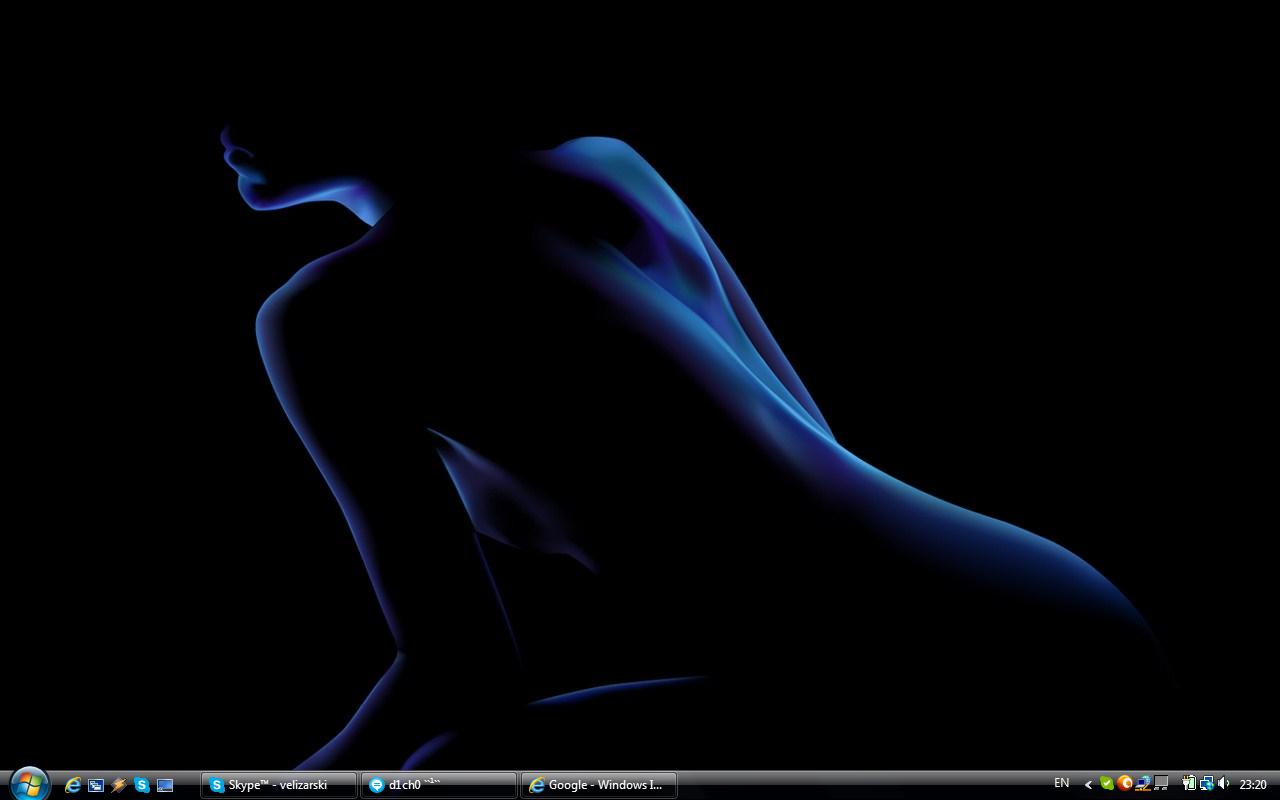The image size is (1280, 800).
Task: Expand hidden system tray icons arrow
Action: pos(1088,785)
